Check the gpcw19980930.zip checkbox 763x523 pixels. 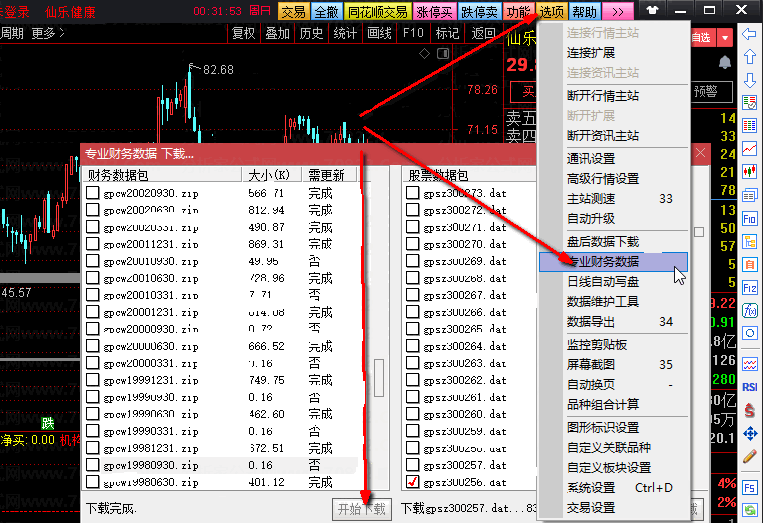92,465
